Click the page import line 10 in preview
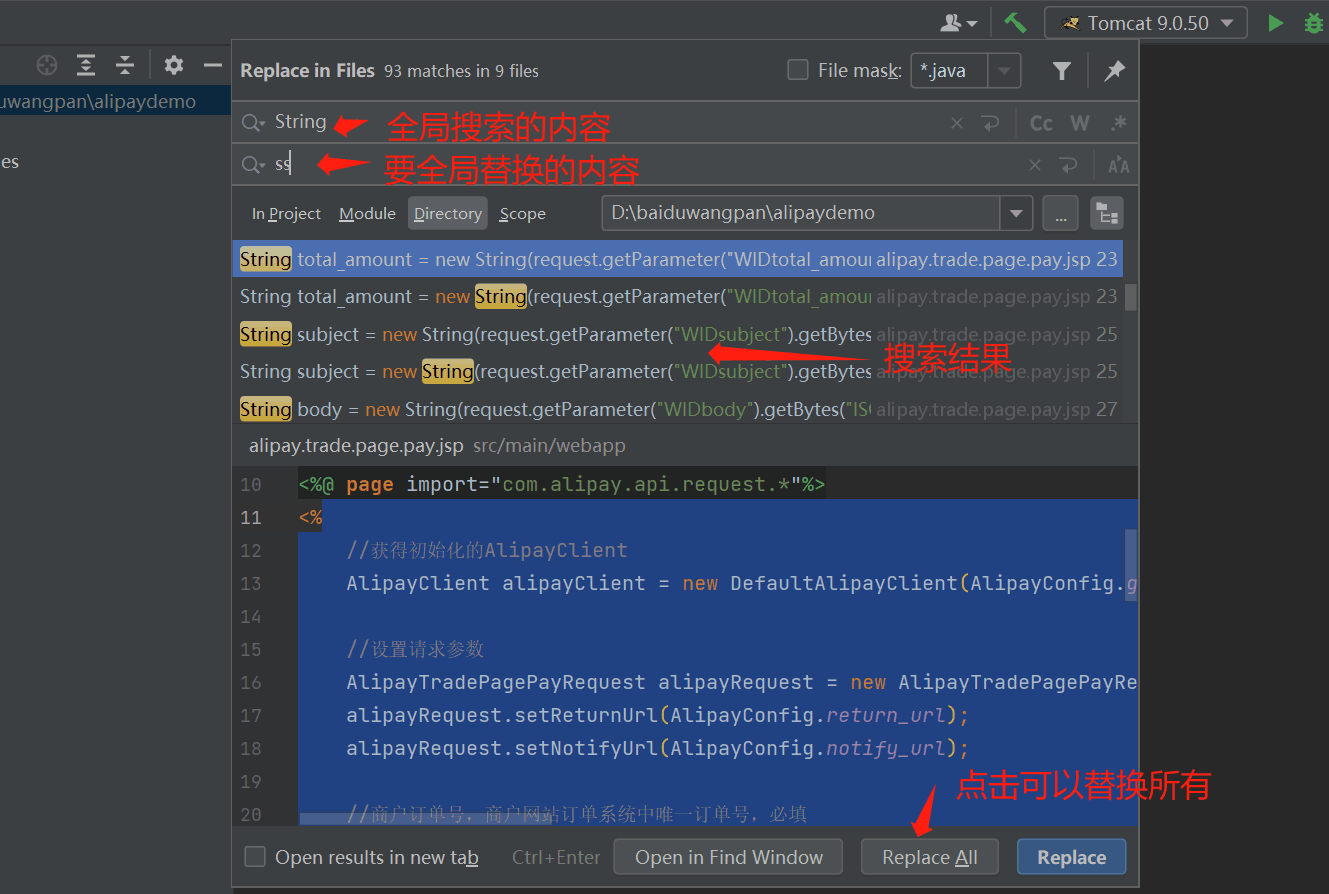1329x894 pixels. click(561, 484)
